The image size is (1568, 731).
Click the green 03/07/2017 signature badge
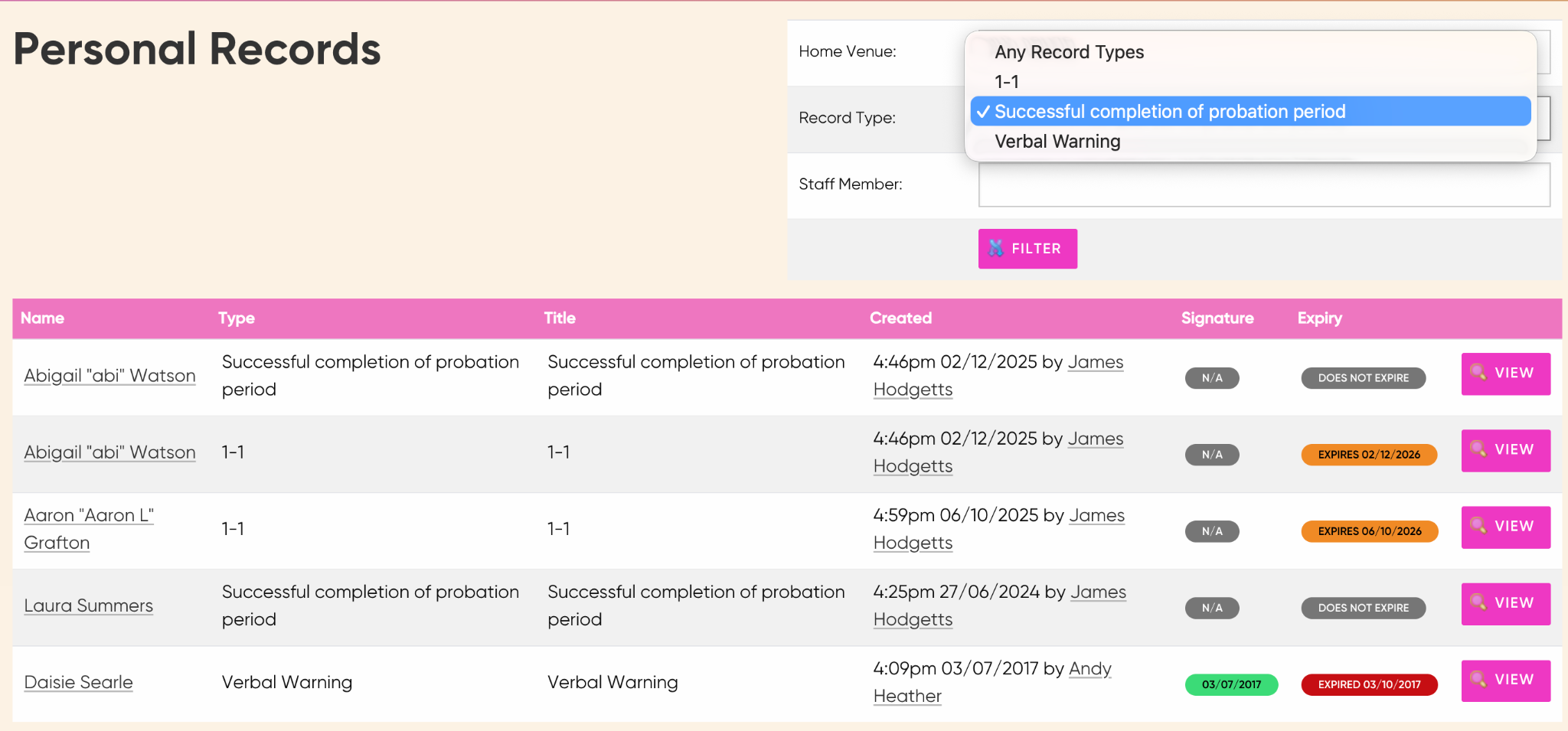pos(1231,684)
